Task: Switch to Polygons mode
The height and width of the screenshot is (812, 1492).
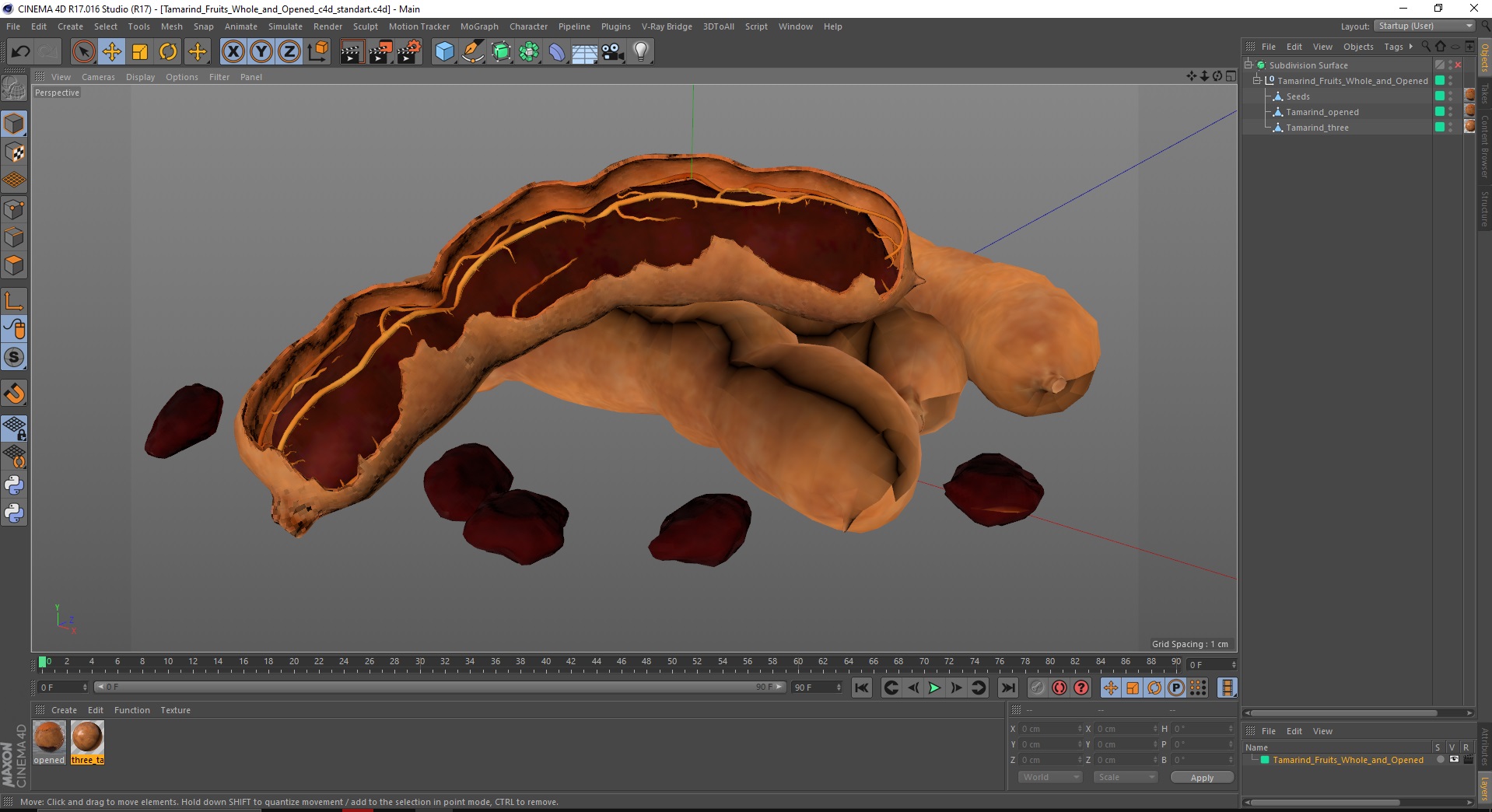Action: point(14,265)
